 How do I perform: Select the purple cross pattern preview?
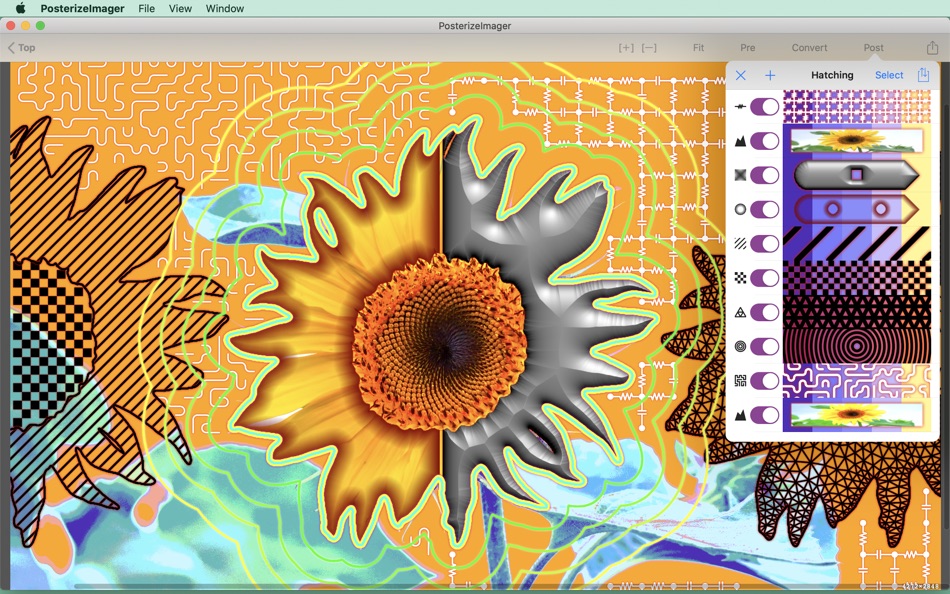[857, 107]
